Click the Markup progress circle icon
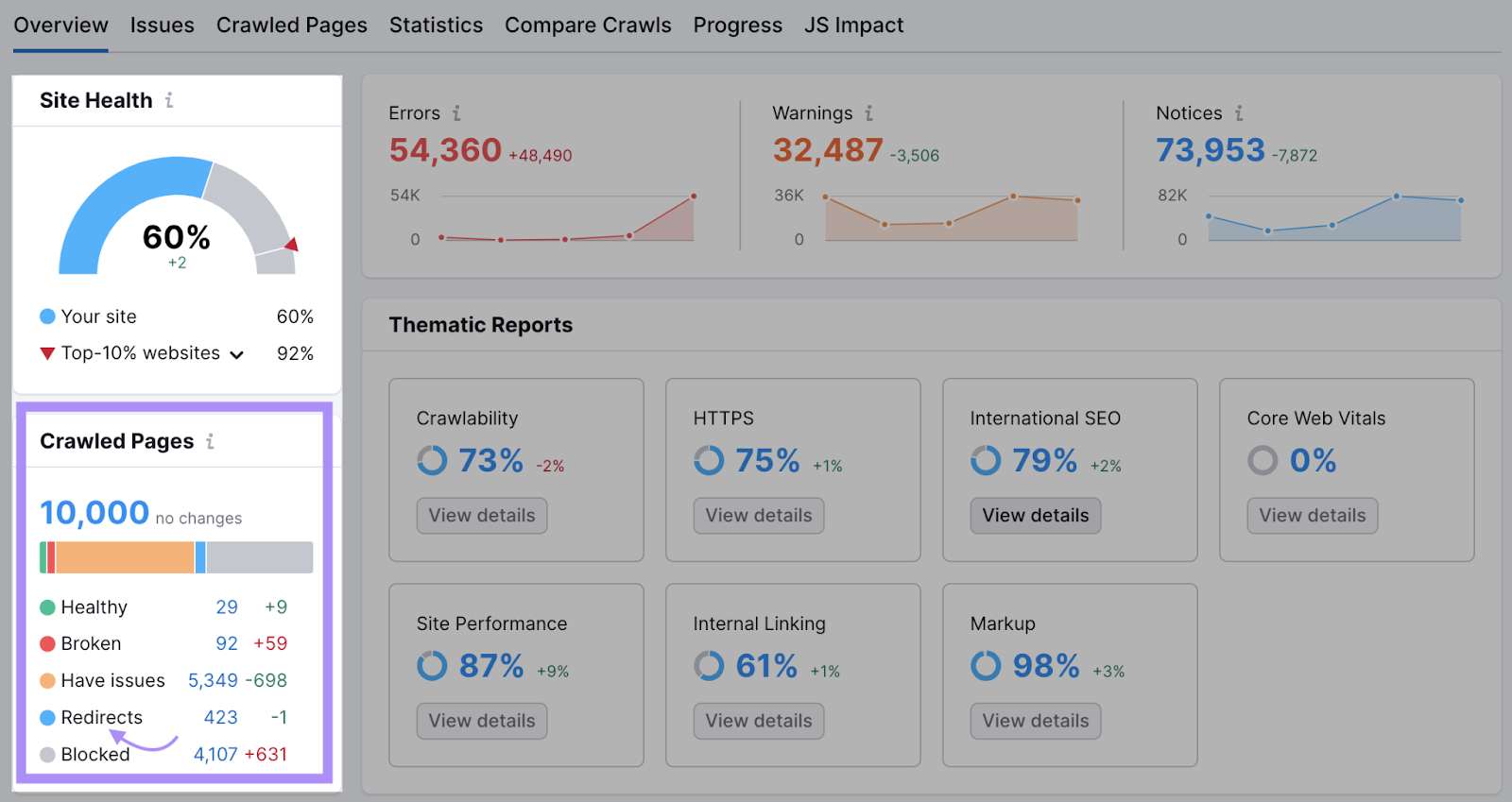The image size is (1512, 802). [985, 665]
